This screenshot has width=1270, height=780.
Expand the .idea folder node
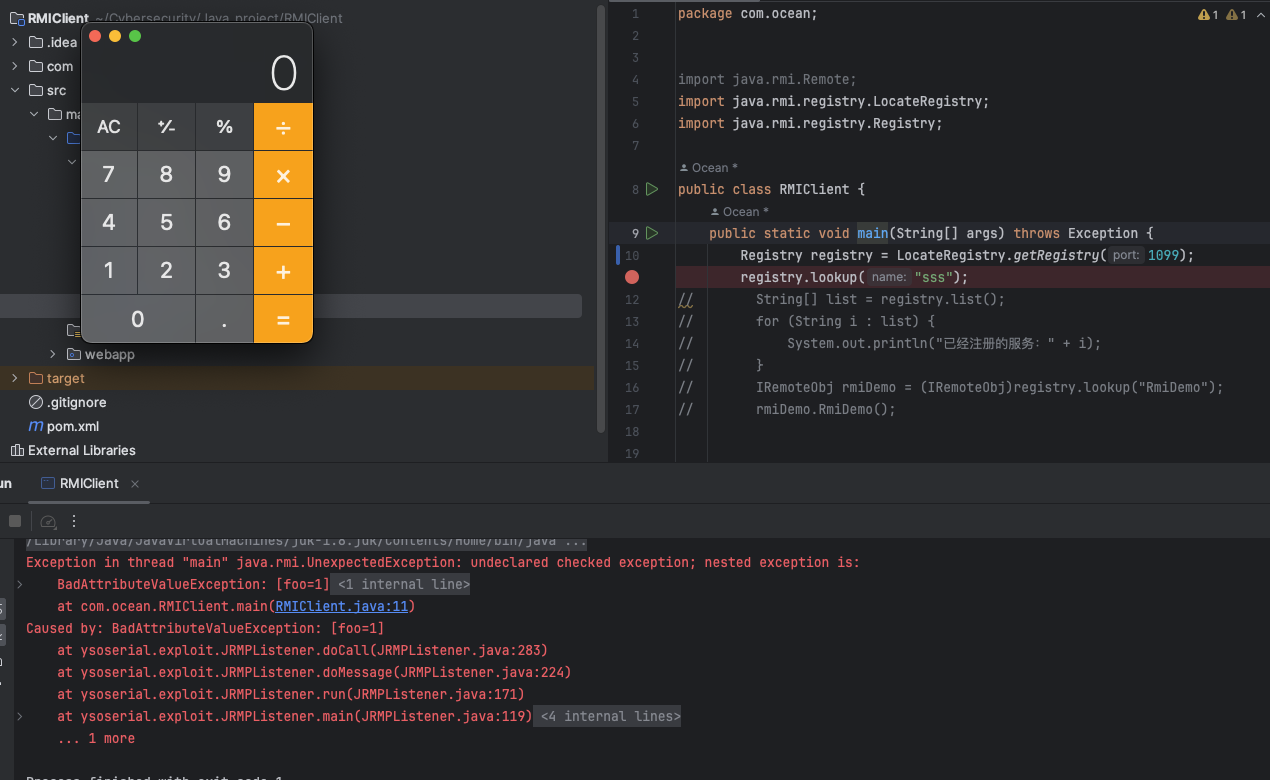tap(14, 42)
